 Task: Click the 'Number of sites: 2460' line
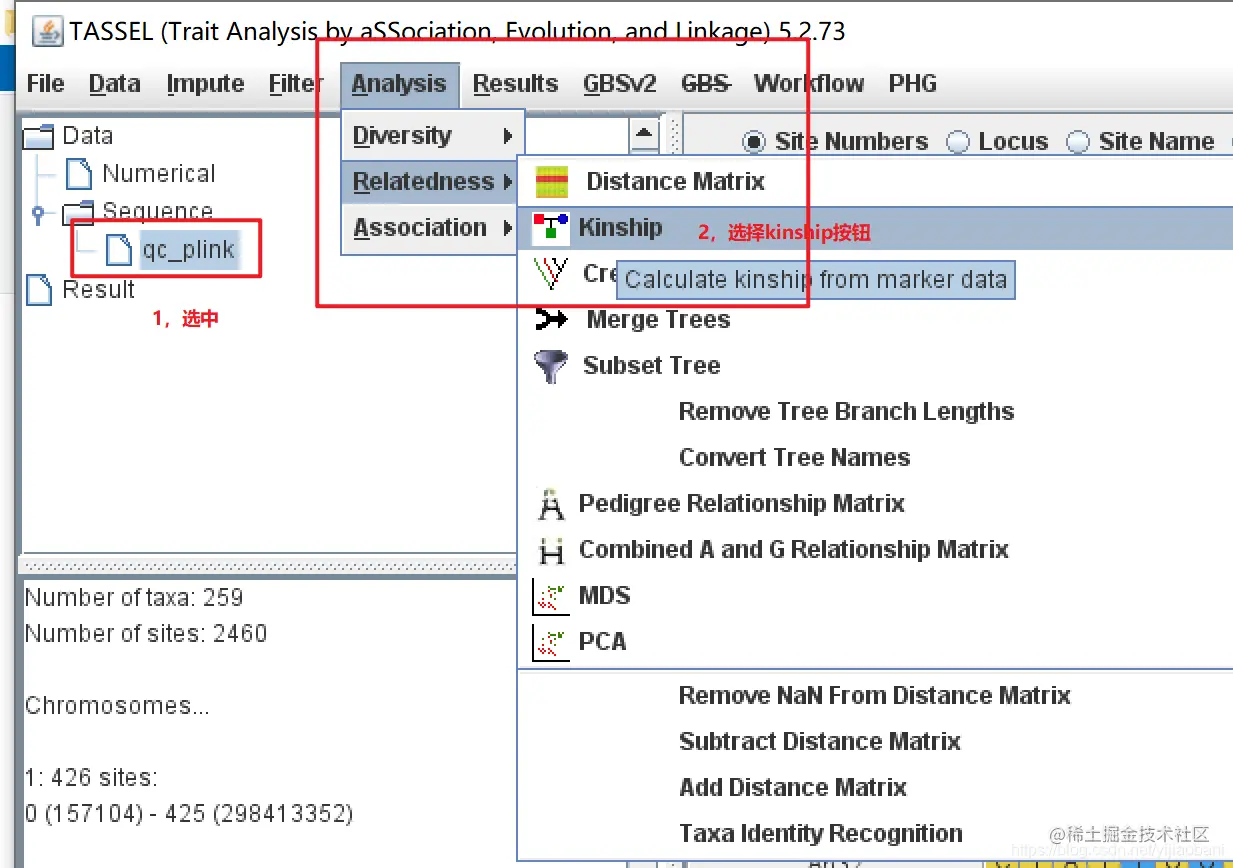click(x=146, y=634)
